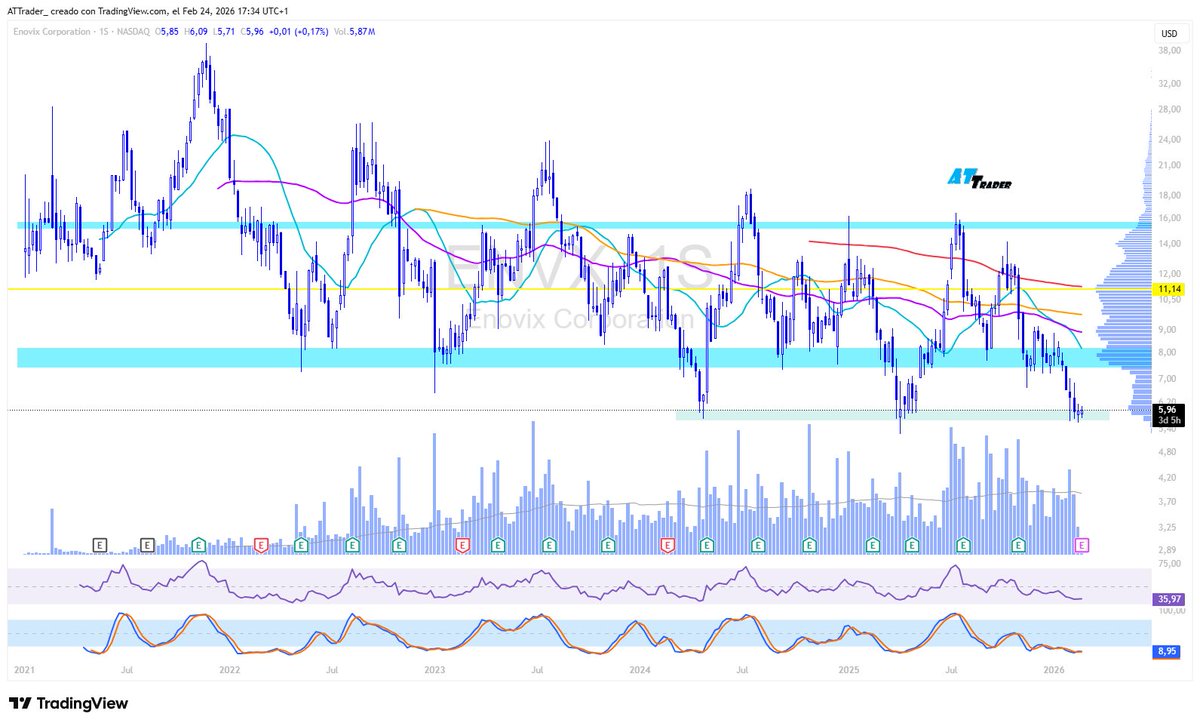
Task: Click the red earnings E marker near mid-2023
Action: point(462,546)
